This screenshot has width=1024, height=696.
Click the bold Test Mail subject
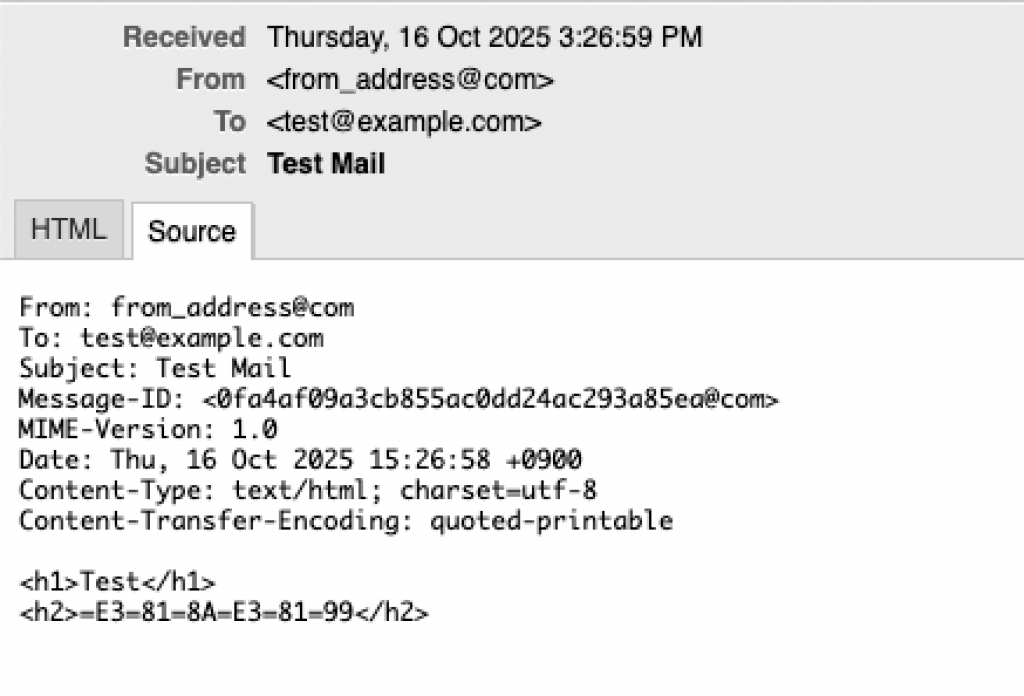coord(326,164)
